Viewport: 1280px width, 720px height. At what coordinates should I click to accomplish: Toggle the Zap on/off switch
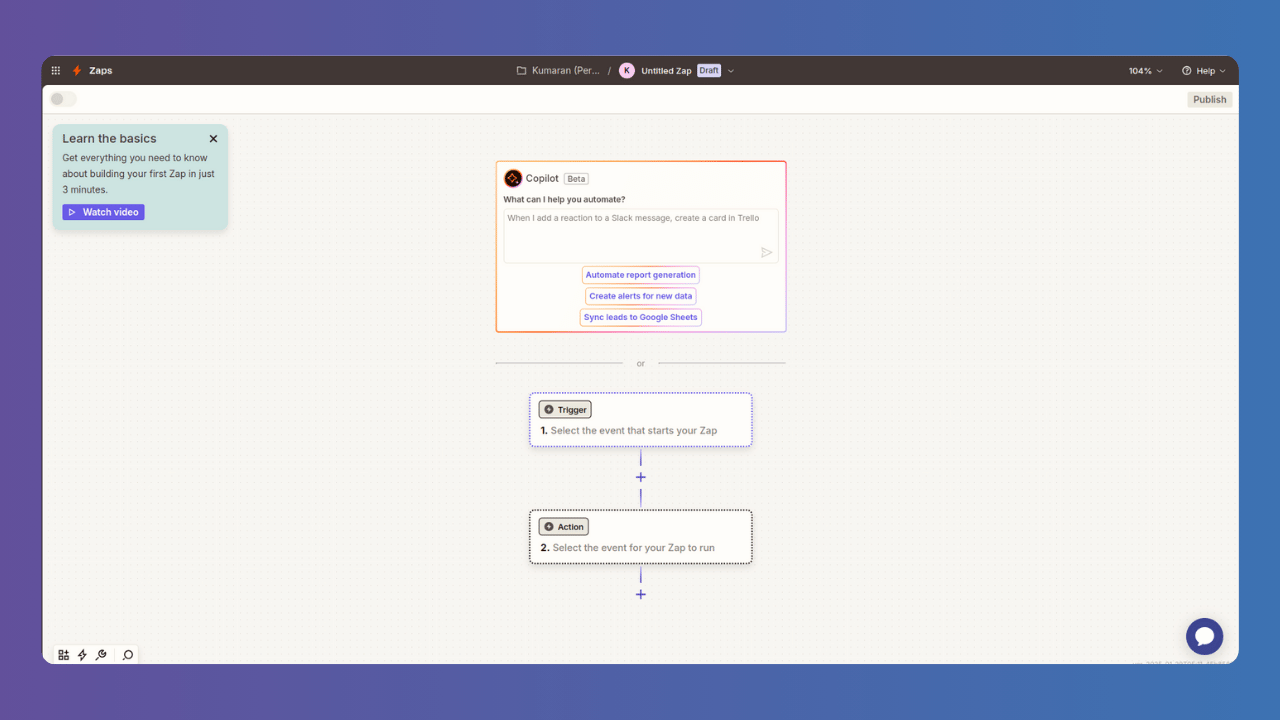(x=63, y=99)
